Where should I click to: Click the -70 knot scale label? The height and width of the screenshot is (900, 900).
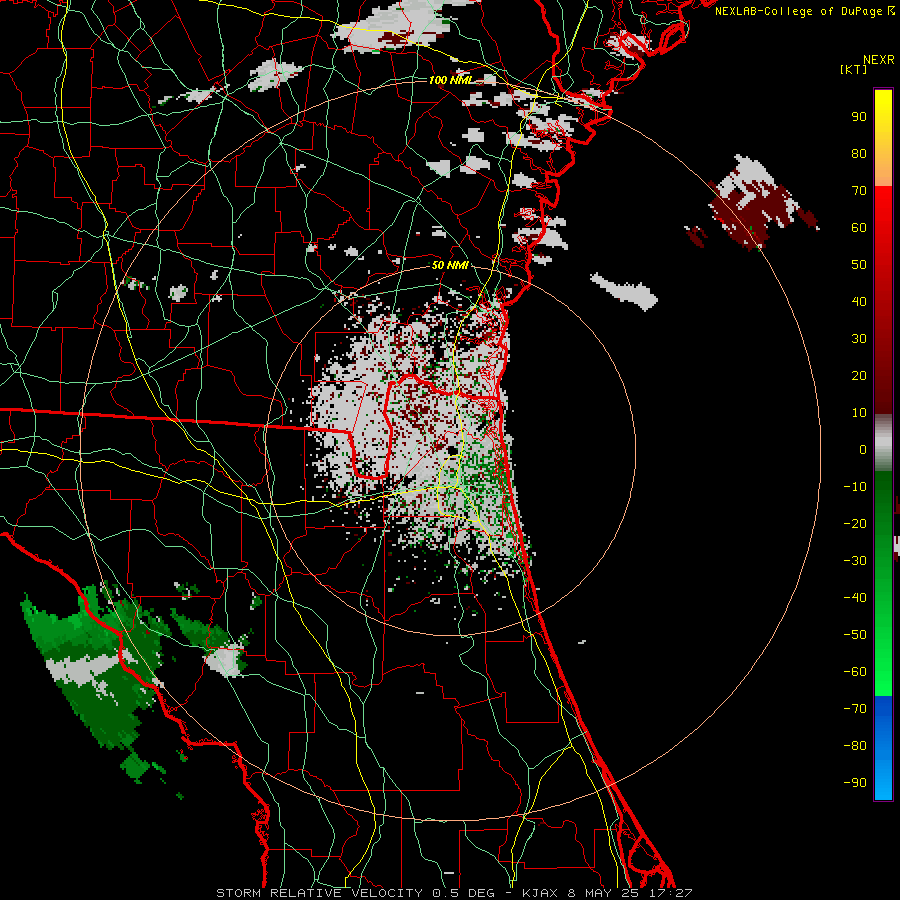click(x=855, y=708)
